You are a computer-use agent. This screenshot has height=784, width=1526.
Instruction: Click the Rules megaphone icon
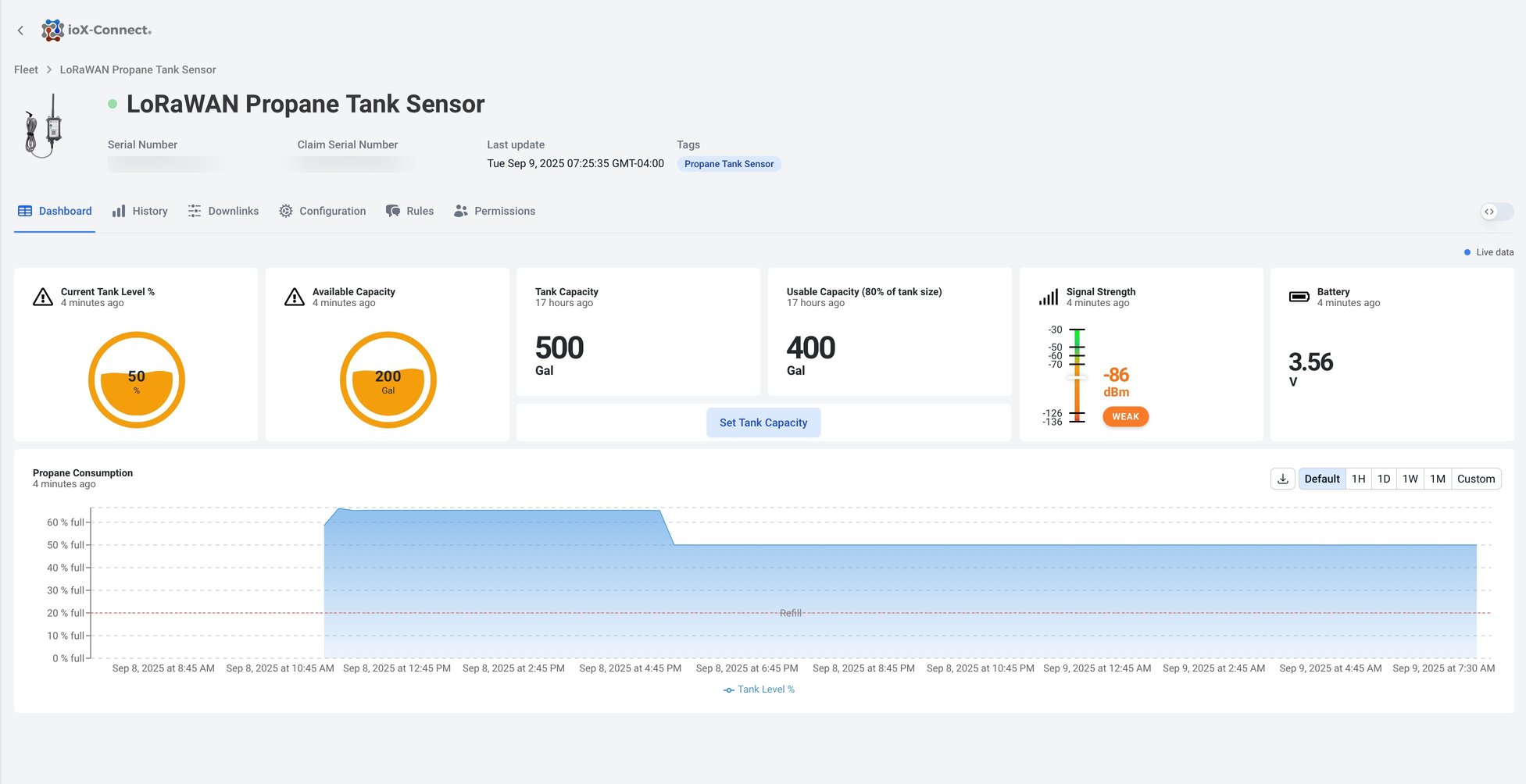pos(393,210)
